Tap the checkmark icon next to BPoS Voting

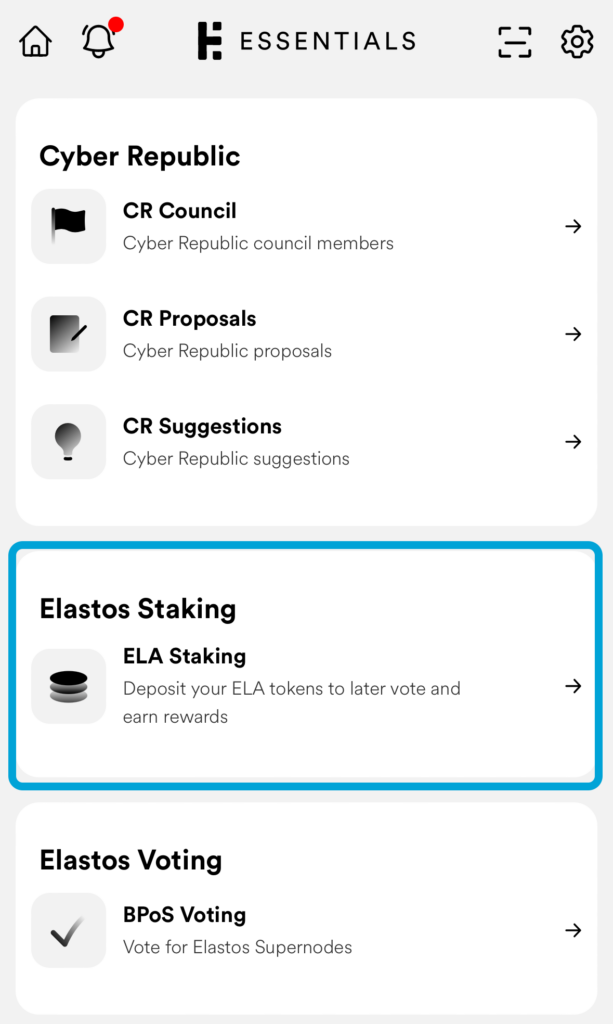coord(68,930)
